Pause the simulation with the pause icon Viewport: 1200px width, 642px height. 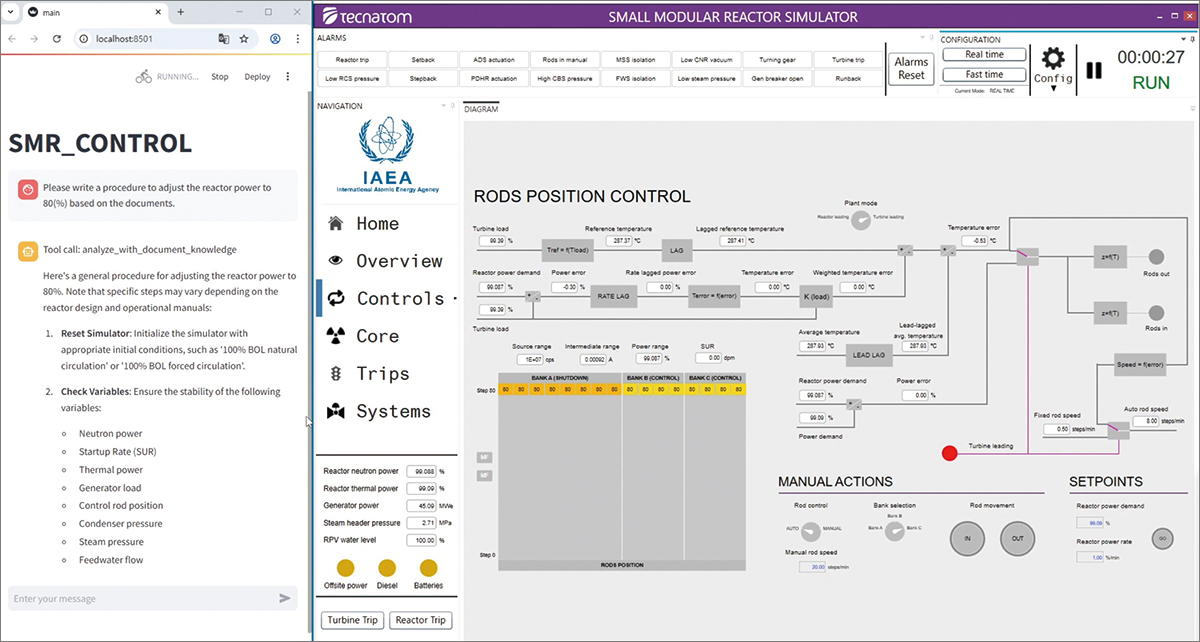tap(1094, 71)
